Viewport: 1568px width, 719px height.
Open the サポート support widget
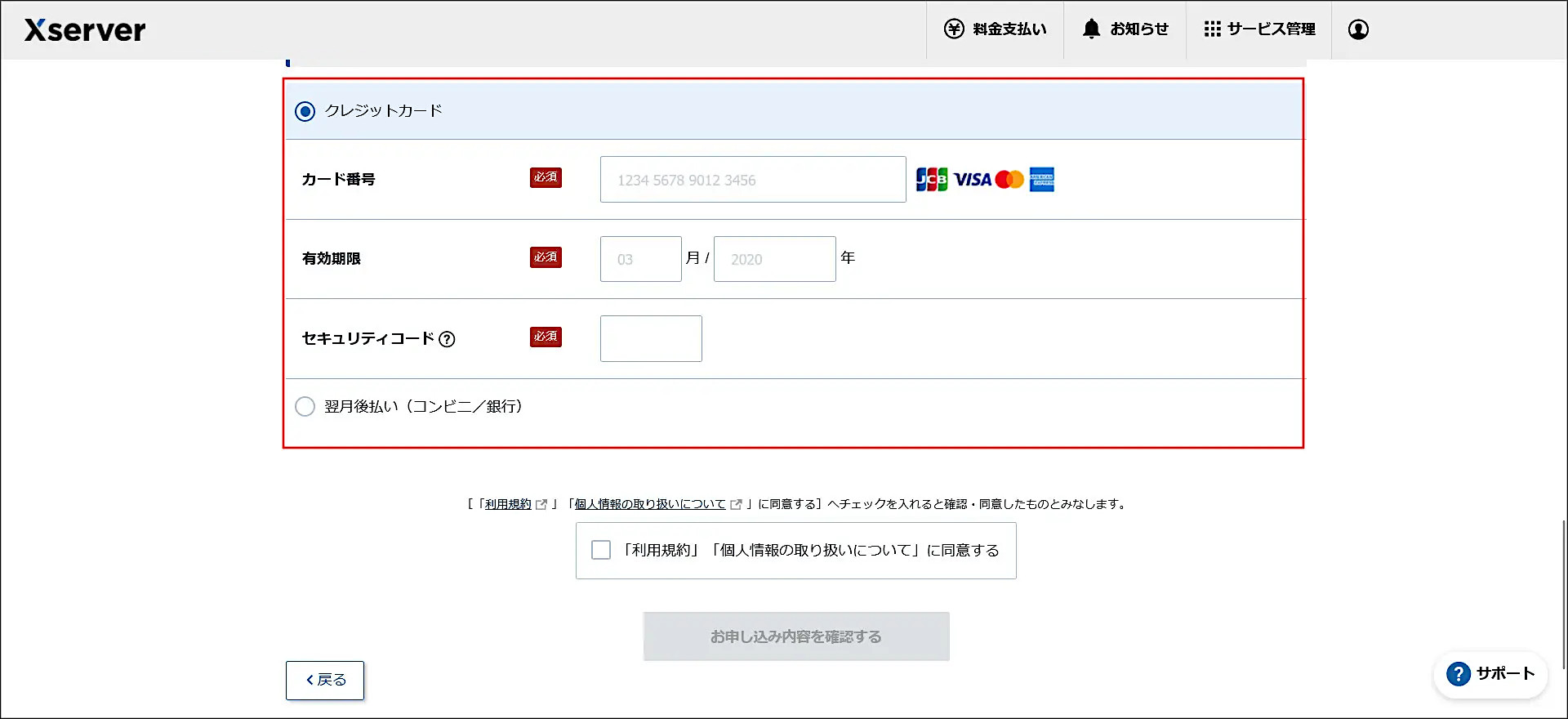(x=1490, y=674)
